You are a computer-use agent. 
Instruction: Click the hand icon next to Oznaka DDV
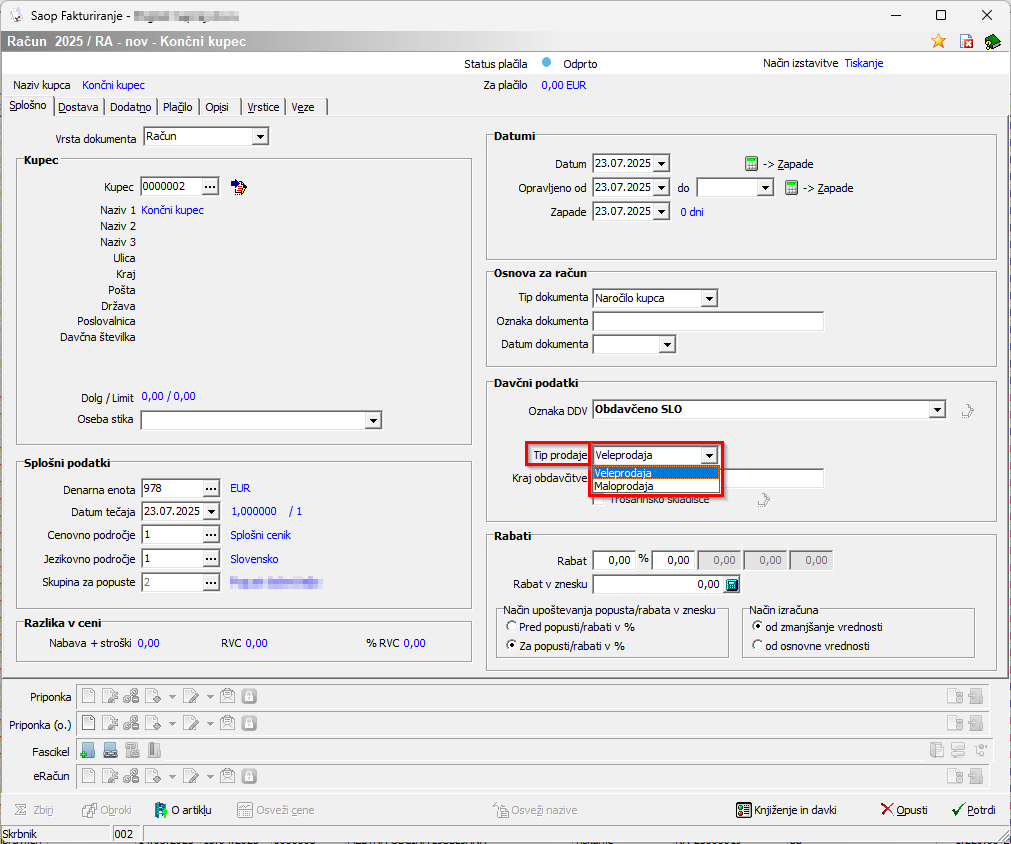(967, 410)
